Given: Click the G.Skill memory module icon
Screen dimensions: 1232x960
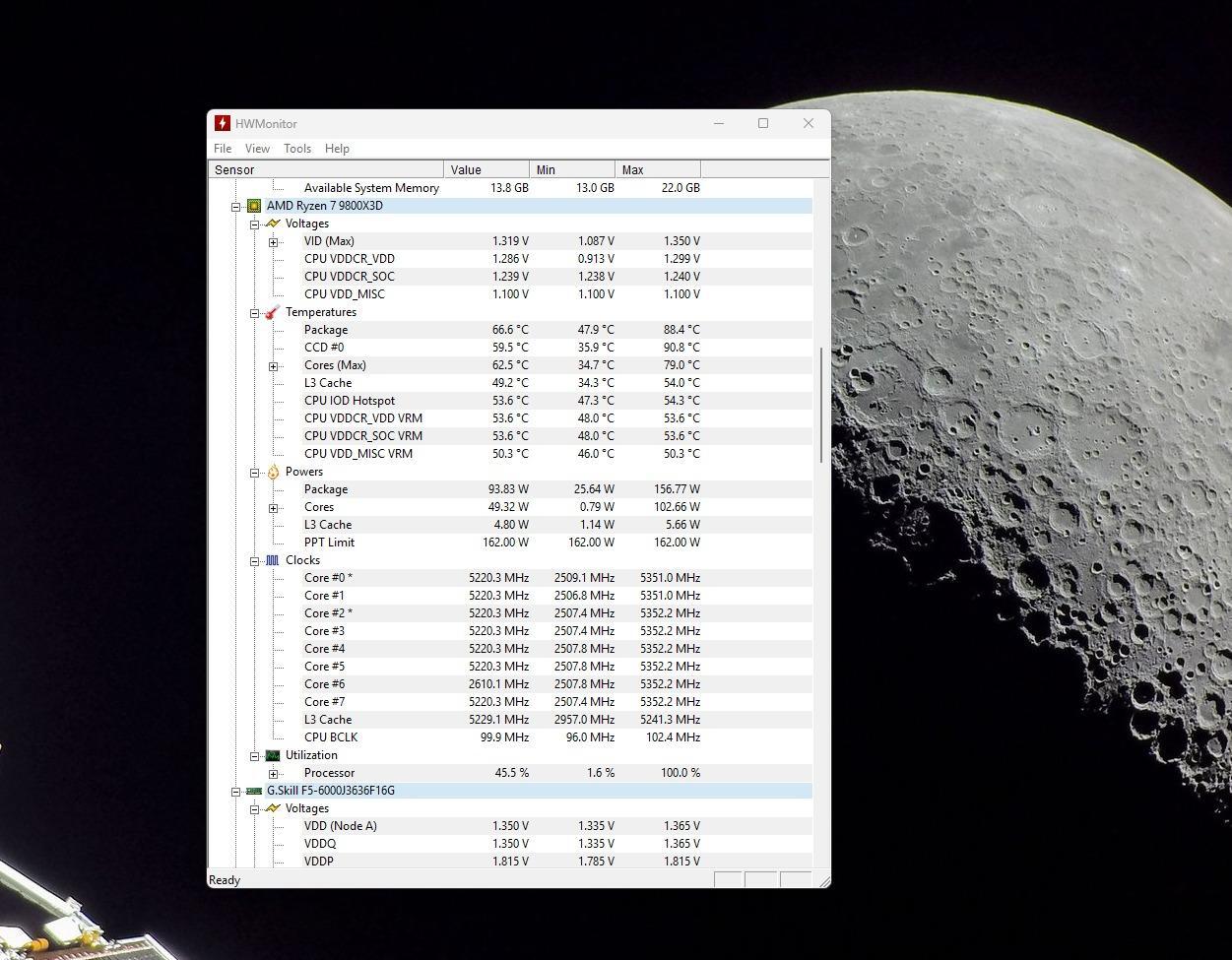Looking at the screenshot, I should (x=254, y=791).
